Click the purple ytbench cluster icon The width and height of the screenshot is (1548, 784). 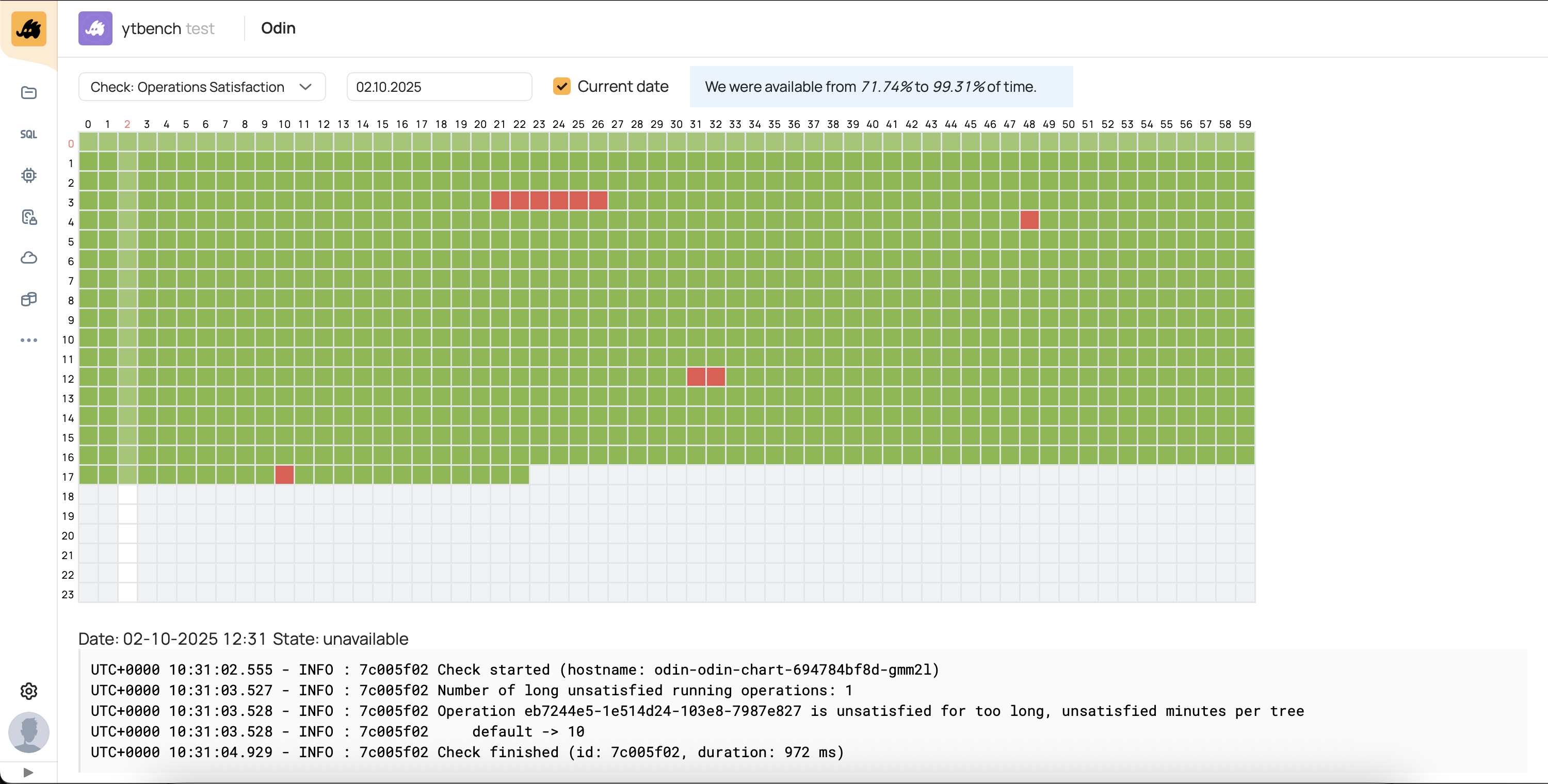[x=95, y=28]
